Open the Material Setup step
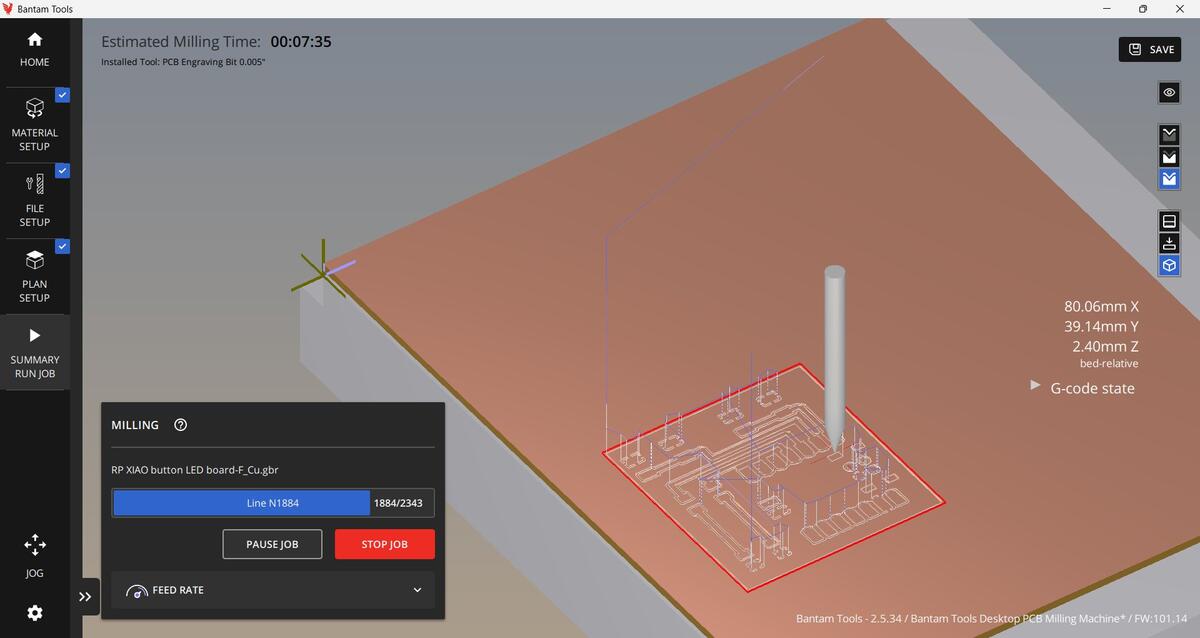The height and width of the screenshot is (638, 1200). coord(34,124)
